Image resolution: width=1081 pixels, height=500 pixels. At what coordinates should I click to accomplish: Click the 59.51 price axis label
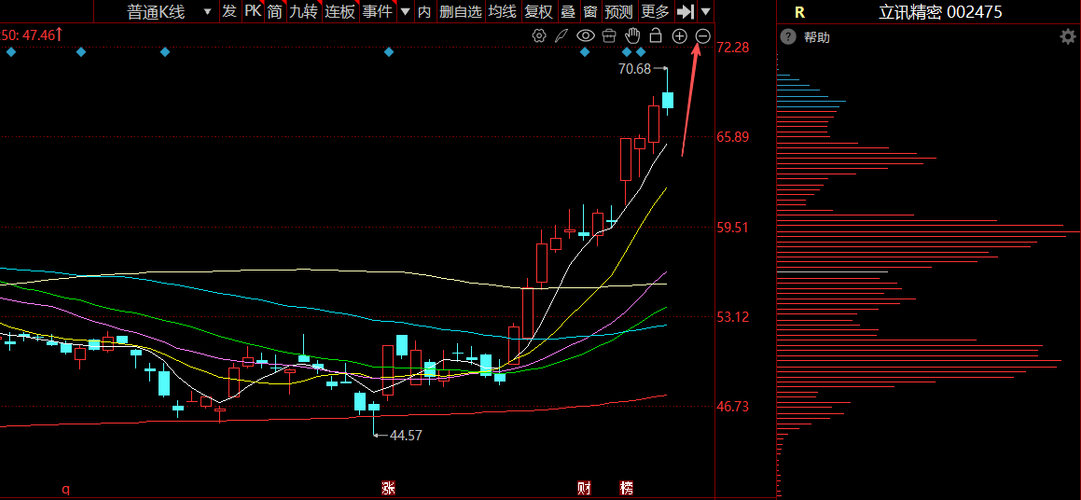733,227
